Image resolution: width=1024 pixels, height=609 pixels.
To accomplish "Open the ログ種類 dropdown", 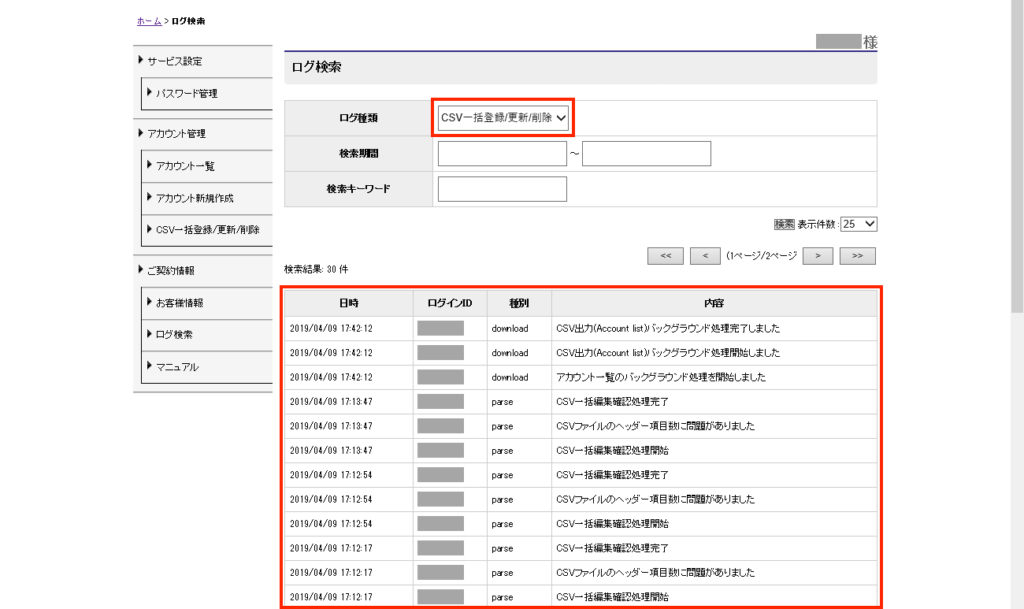I will tap(504, 118).
